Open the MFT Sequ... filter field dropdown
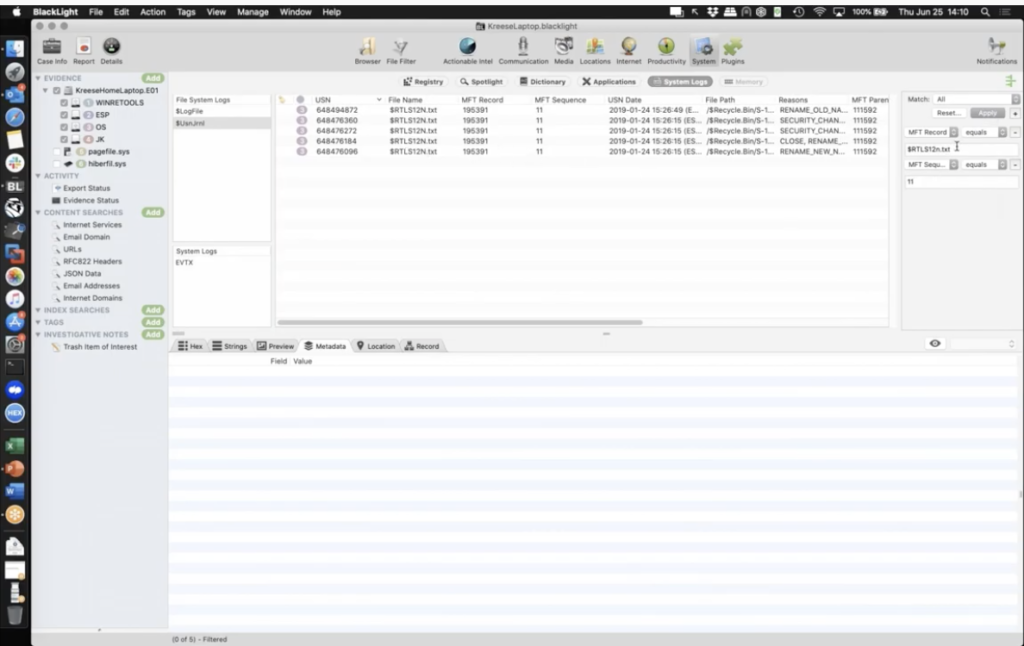 point(932,165)
